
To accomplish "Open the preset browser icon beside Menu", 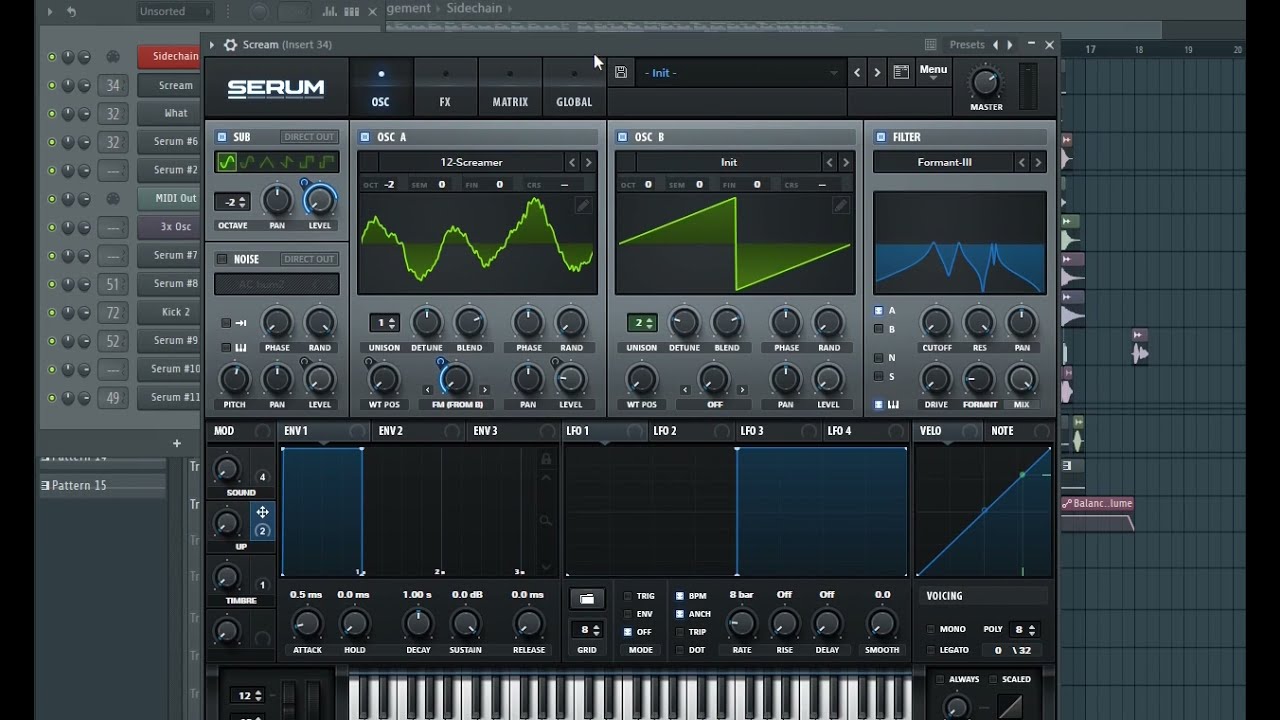I will tap(901, 72).
